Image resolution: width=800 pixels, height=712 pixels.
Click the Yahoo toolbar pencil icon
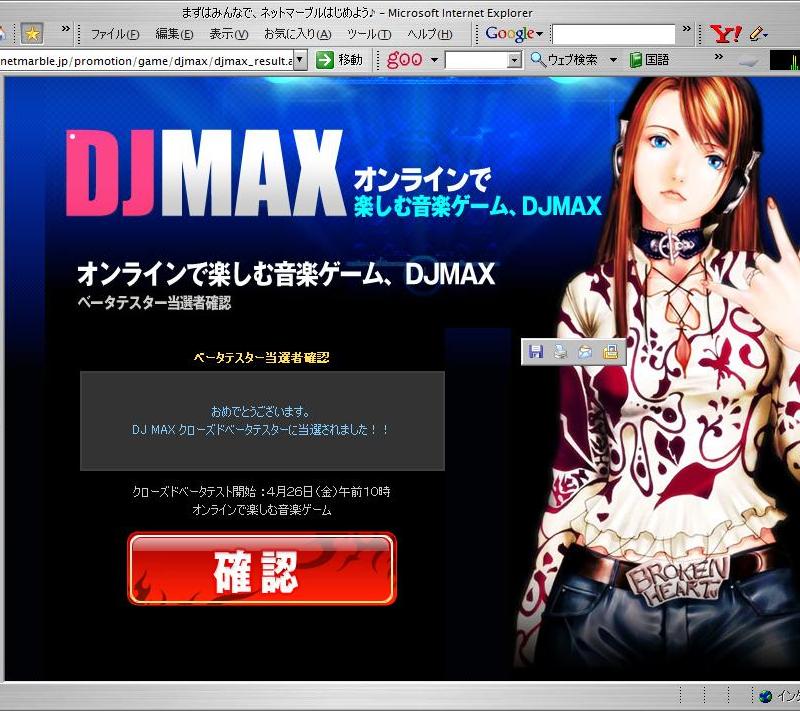(x=757, y=34)
